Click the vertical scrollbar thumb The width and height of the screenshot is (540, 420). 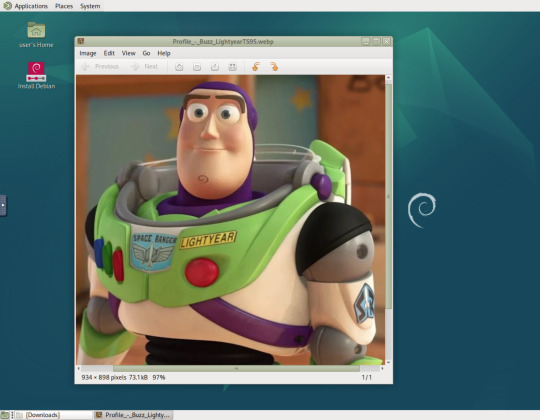[388, 196]
